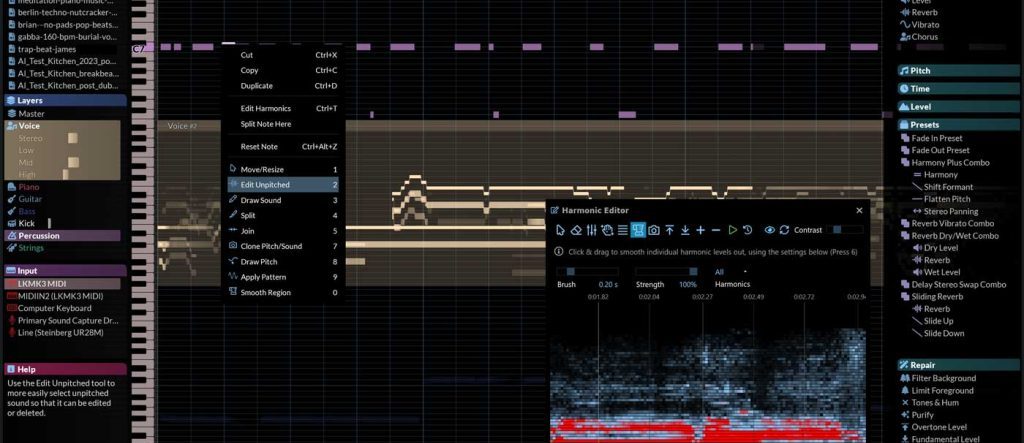Expand the Pitch section

pos(958,71)
